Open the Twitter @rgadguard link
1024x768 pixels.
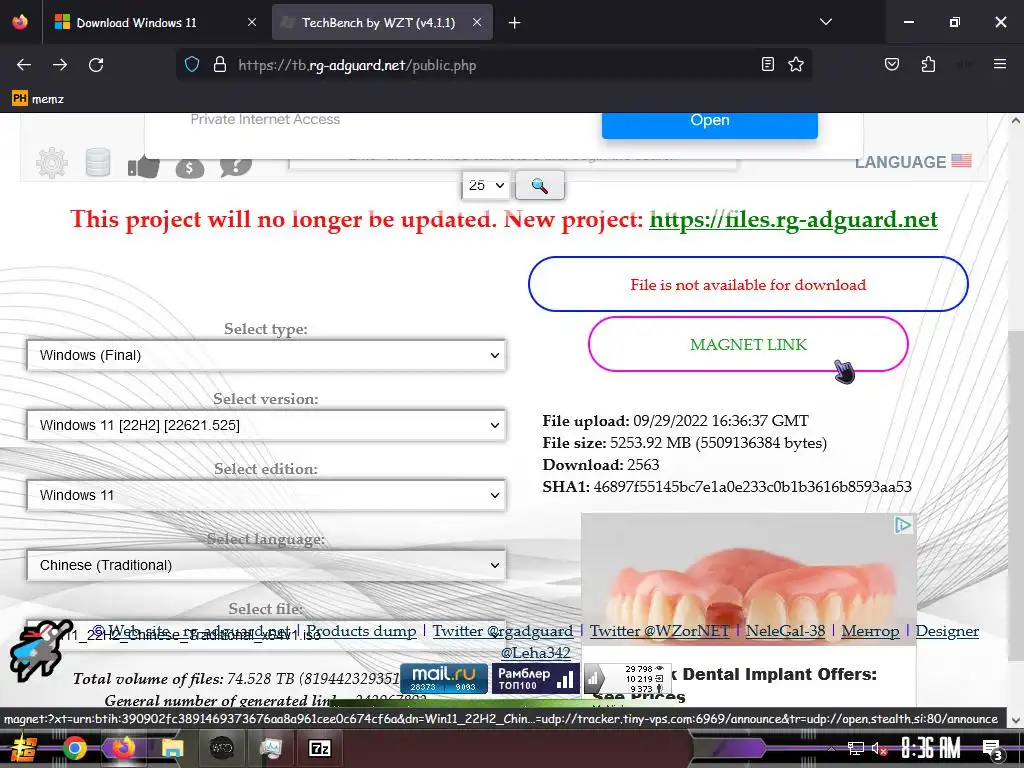coord(502,631)
